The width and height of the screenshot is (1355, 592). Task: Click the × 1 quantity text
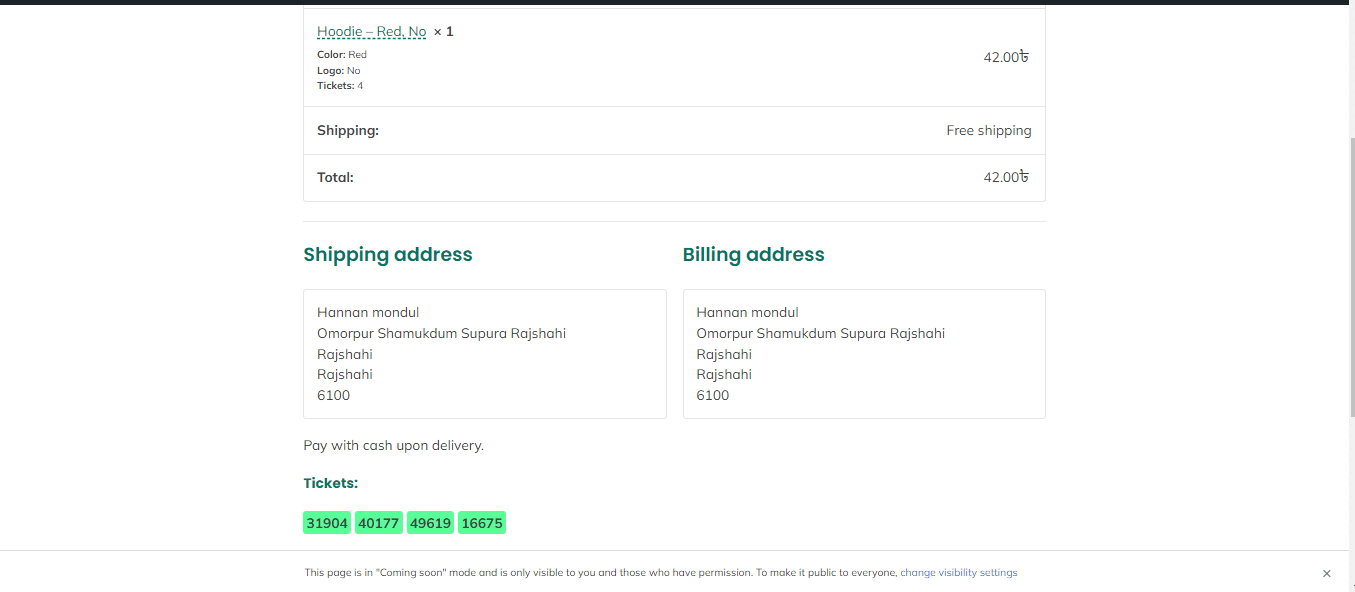pyautogui.click(x=443, y=32)
